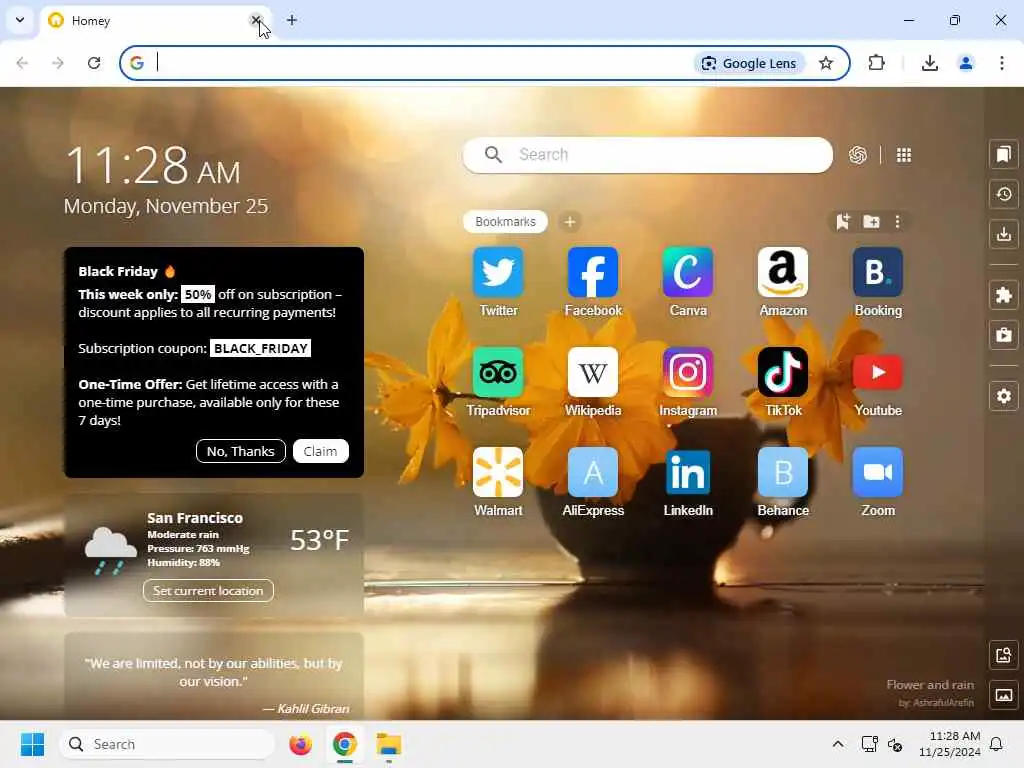Click Google Lens in address bar
The width and height of the screenshot is (1024, 768).
(x=748, y=63)
